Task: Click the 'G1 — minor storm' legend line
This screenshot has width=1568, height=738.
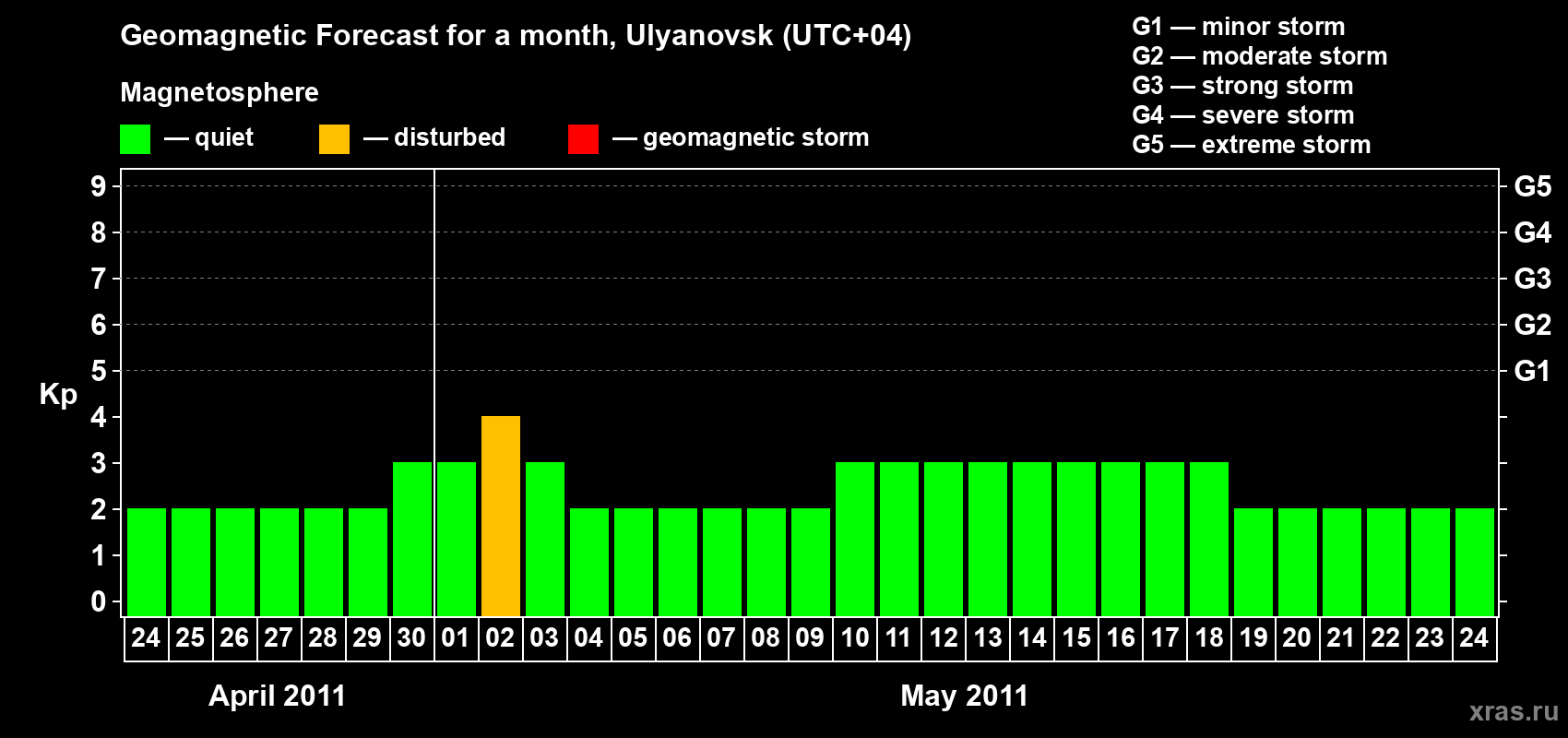Action: coord(1238,27)
